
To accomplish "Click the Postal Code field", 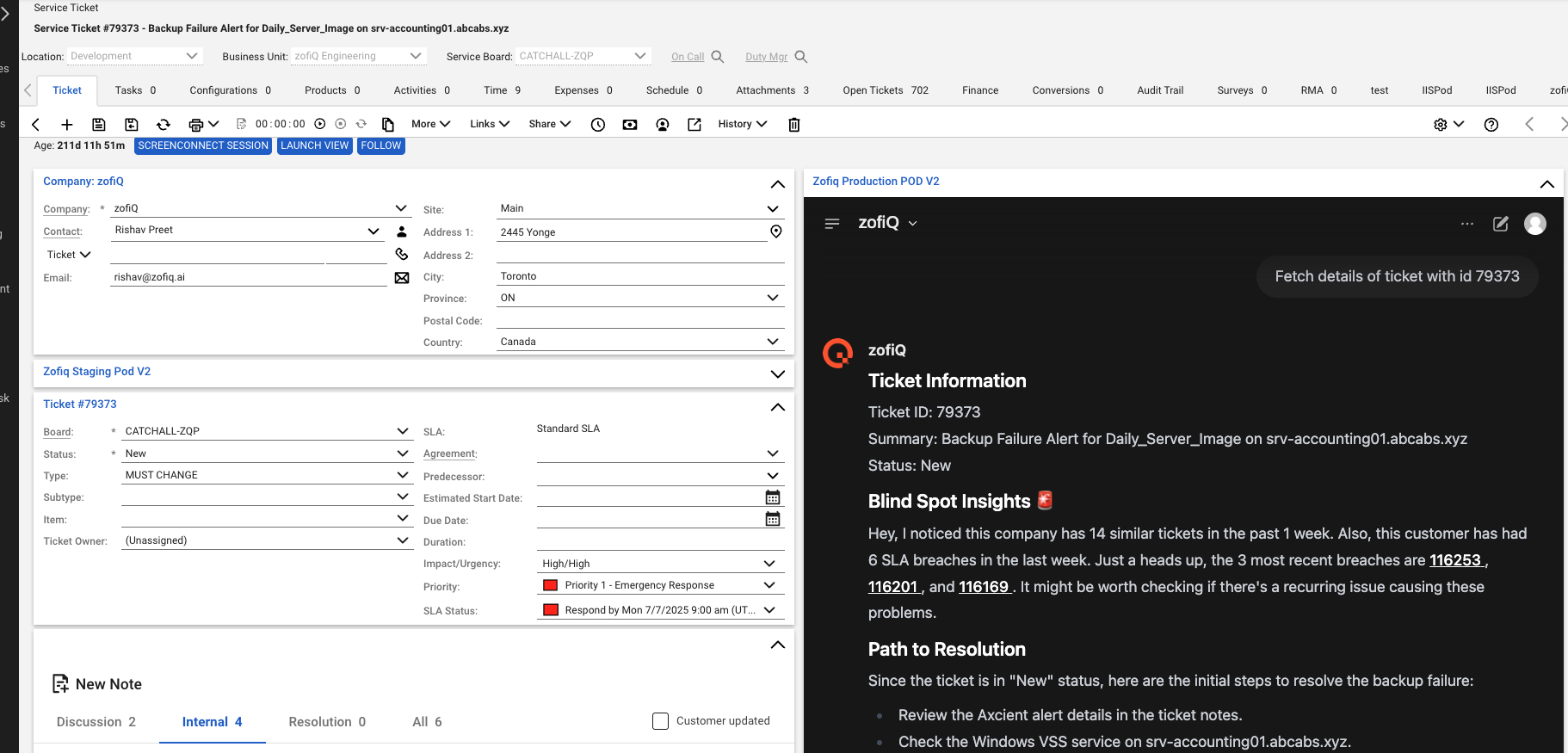I will (640, 320).
